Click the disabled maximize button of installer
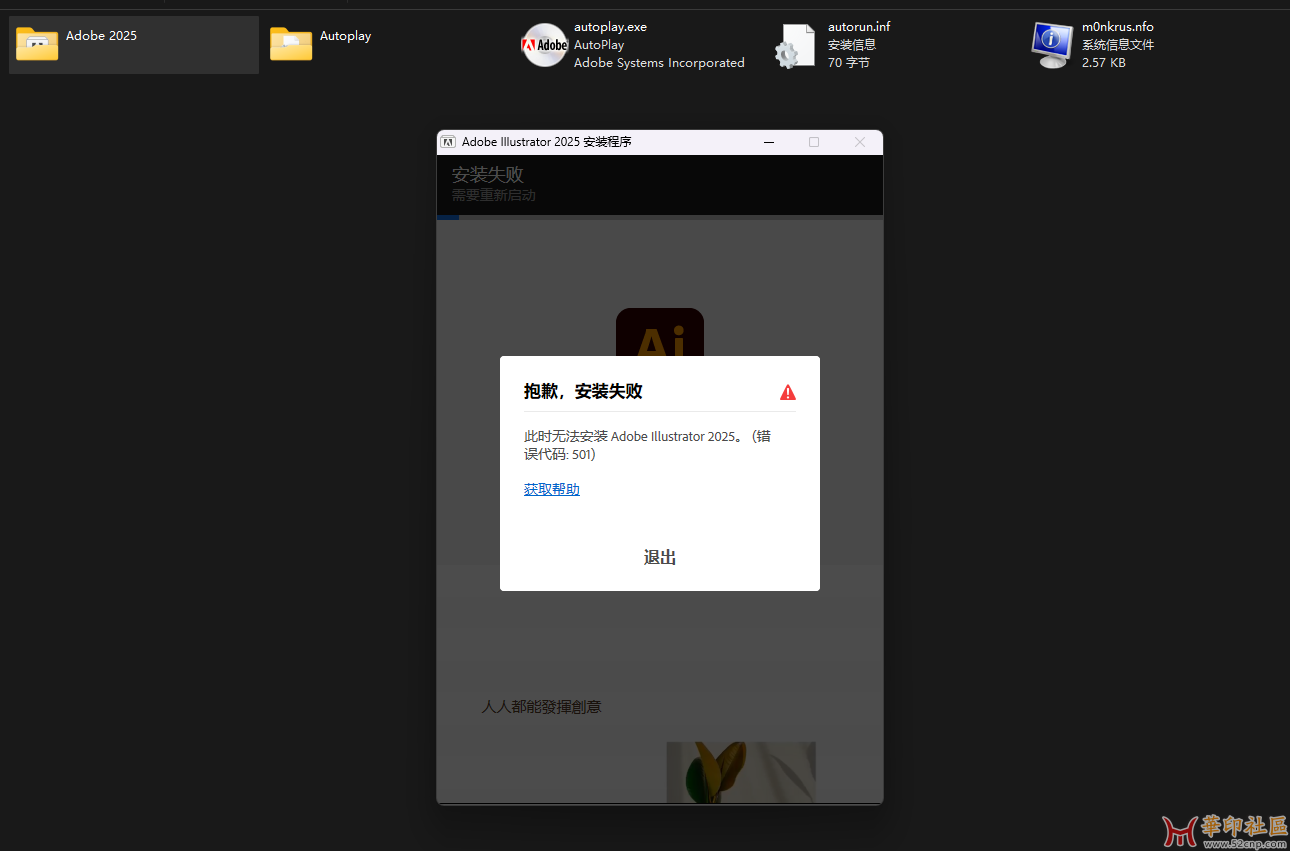The width and height of the screenshot is (1290, 851). (x=814, y=142)
